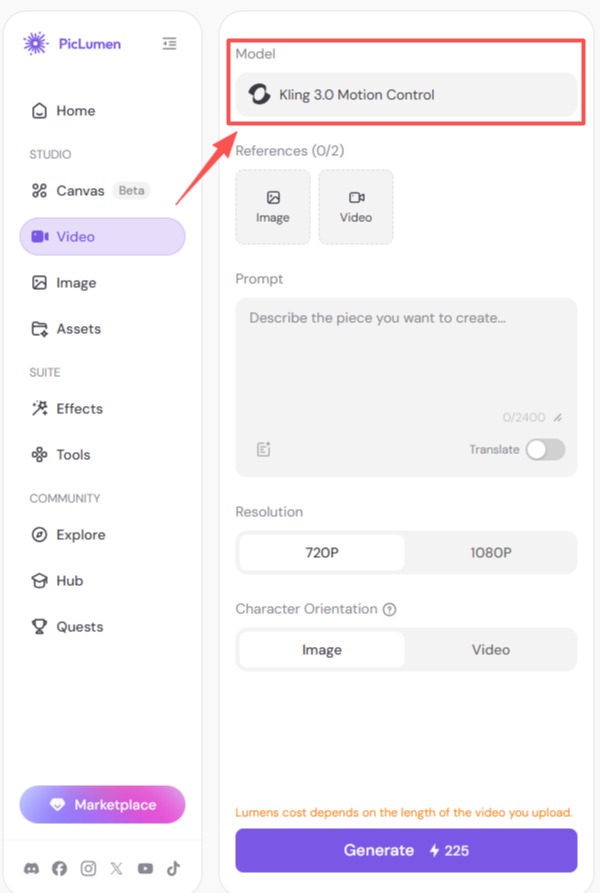Open the TikTok social icon
Screen dimensions: 600x893
click(174, 868)
